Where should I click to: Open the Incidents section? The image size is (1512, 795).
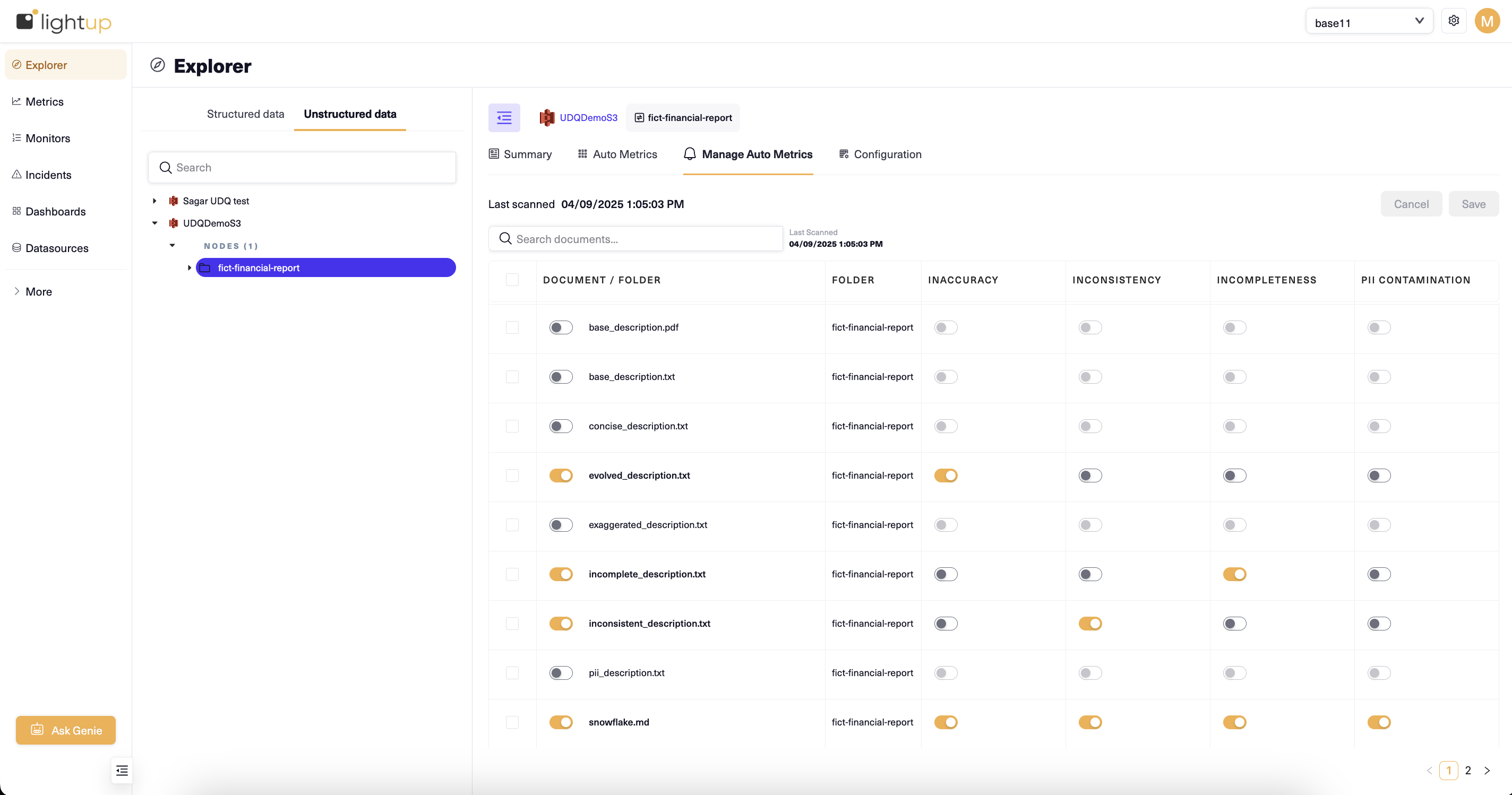pos(48,175)
